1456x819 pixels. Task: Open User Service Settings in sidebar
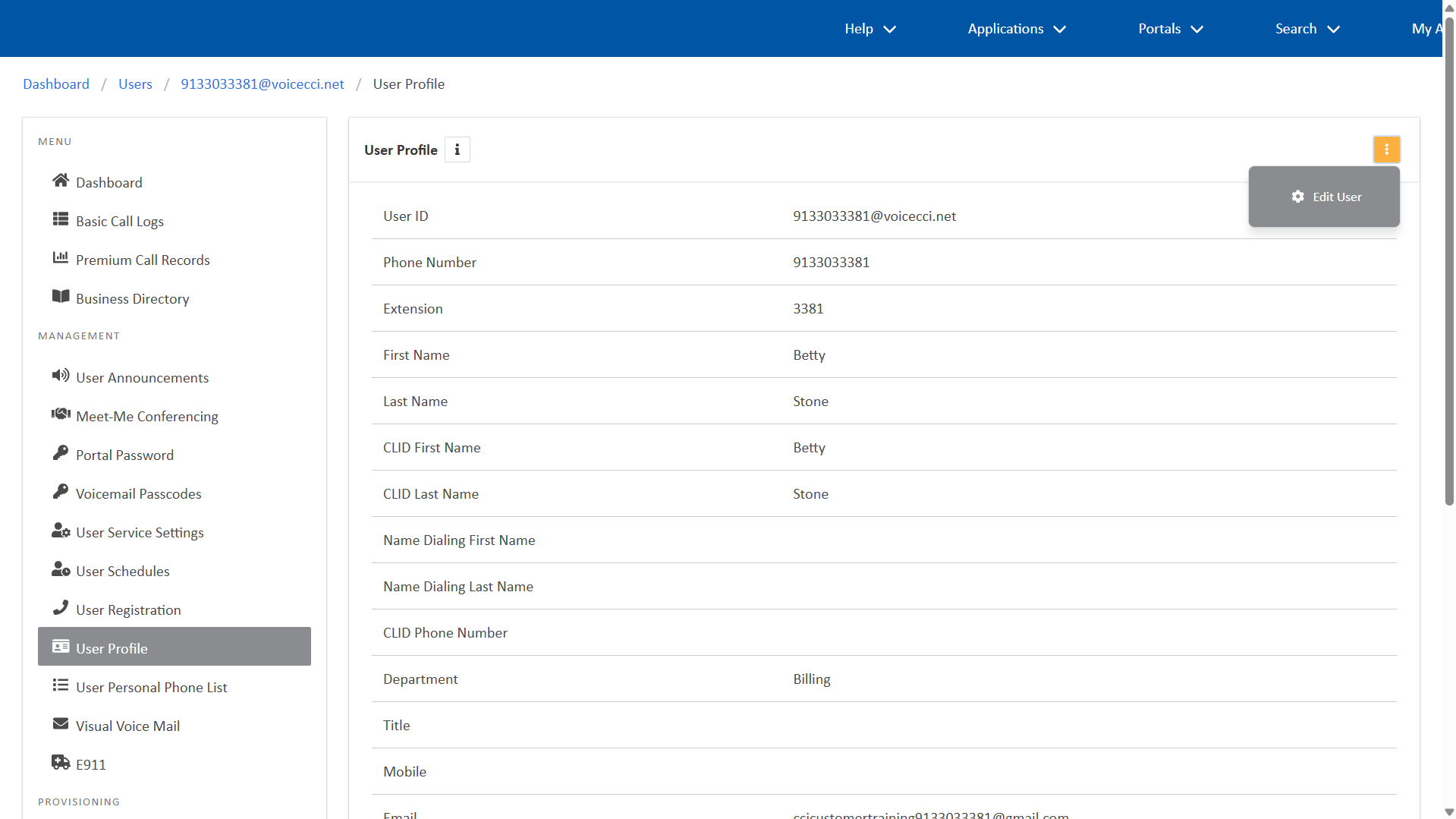(x=140, y=533)
